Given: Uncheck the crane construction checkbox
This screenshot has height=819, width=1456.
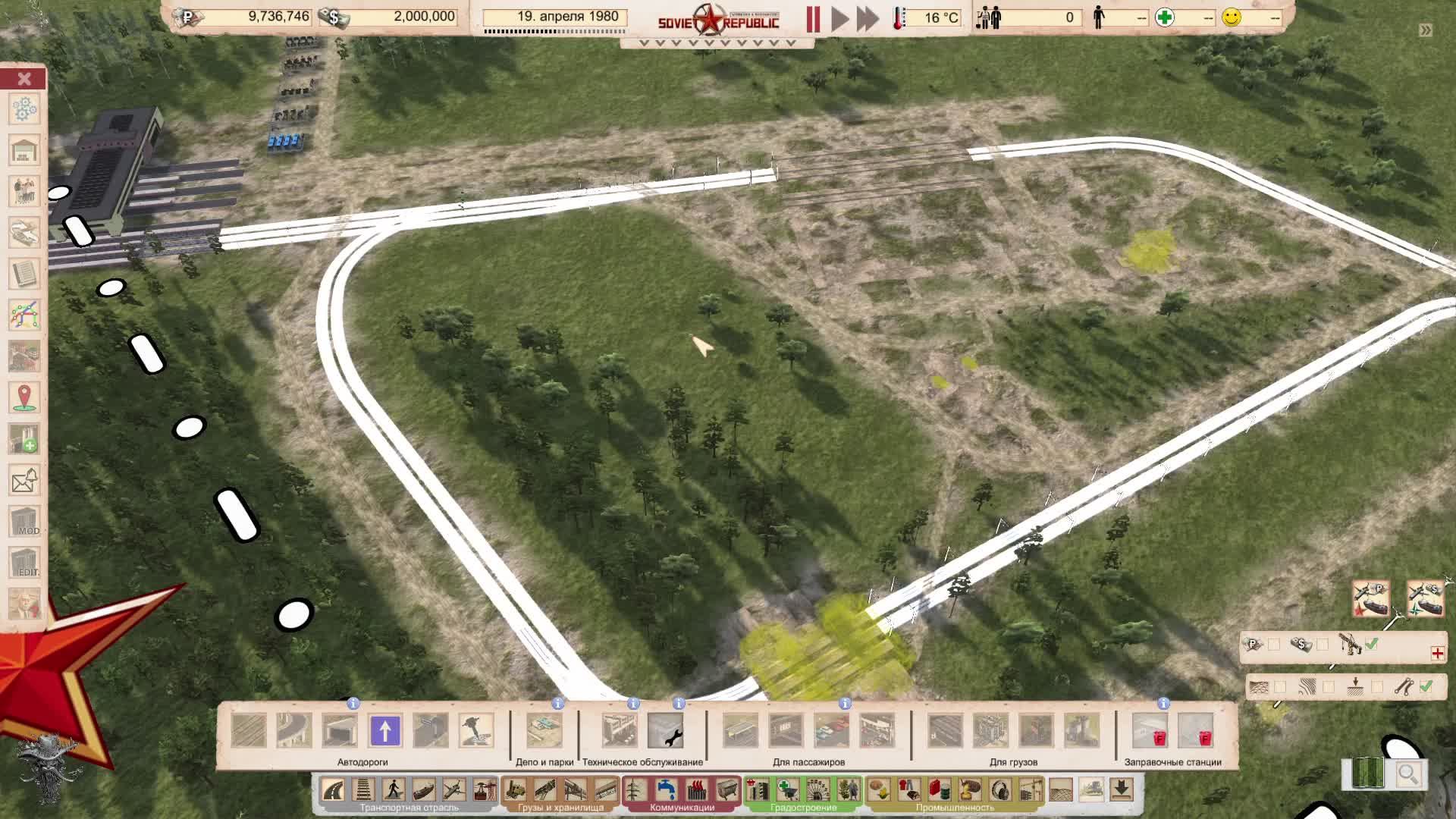Looking at the screenshot, I should tap(1371, 645).
